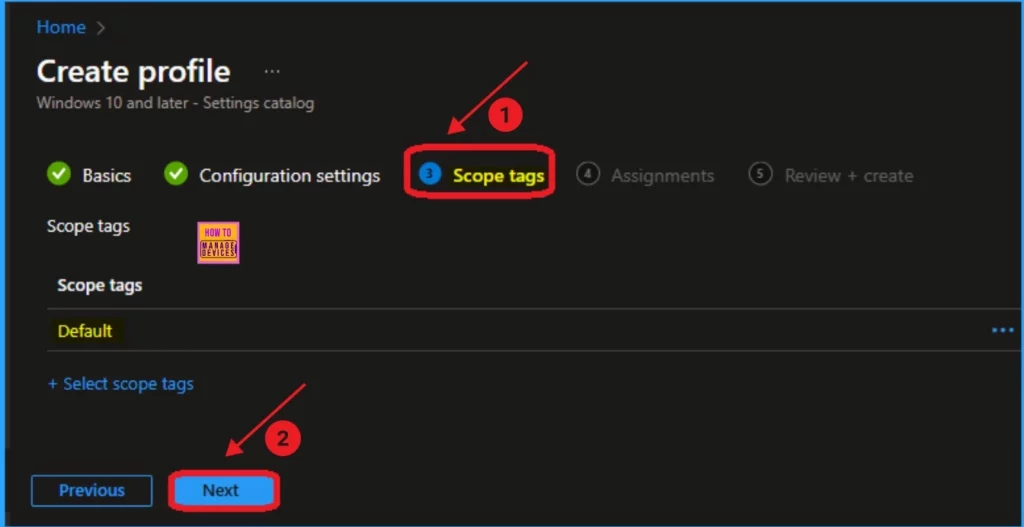Click the step 5 circle icon
1024x527 pixels.
(760, 174)
